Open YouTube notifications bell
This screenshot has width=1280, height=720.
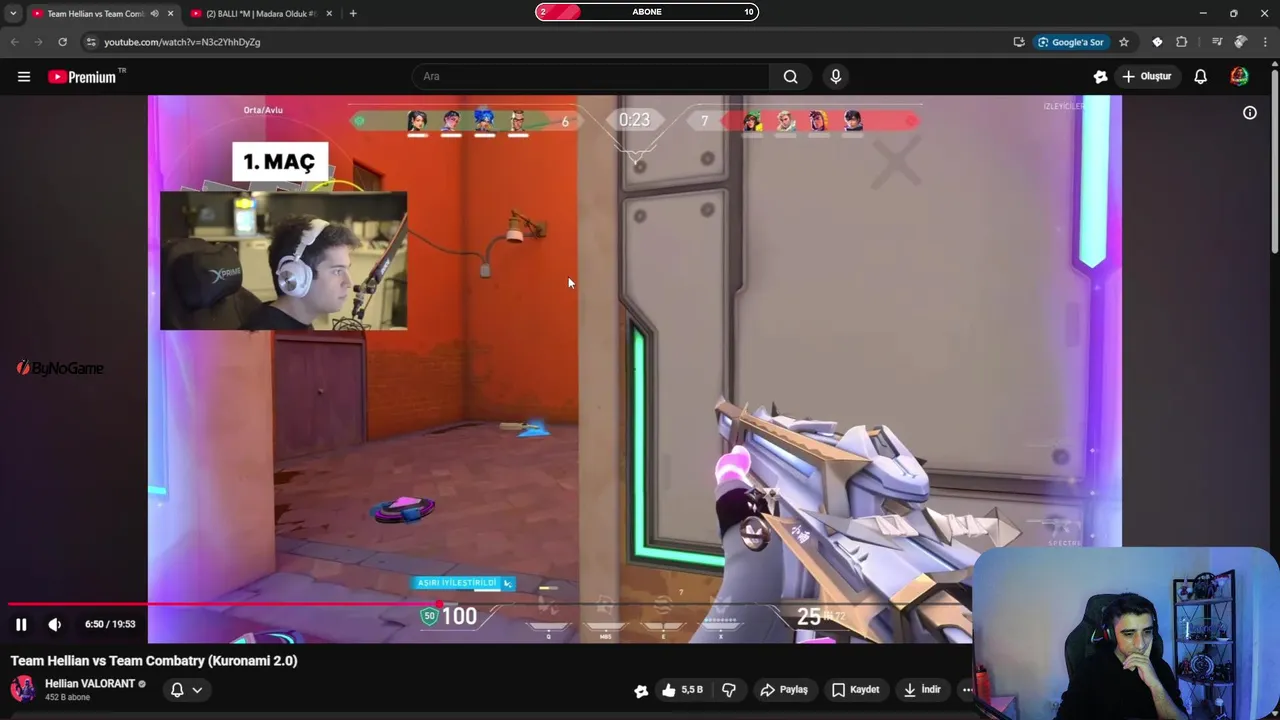(x=1201, y=76)
